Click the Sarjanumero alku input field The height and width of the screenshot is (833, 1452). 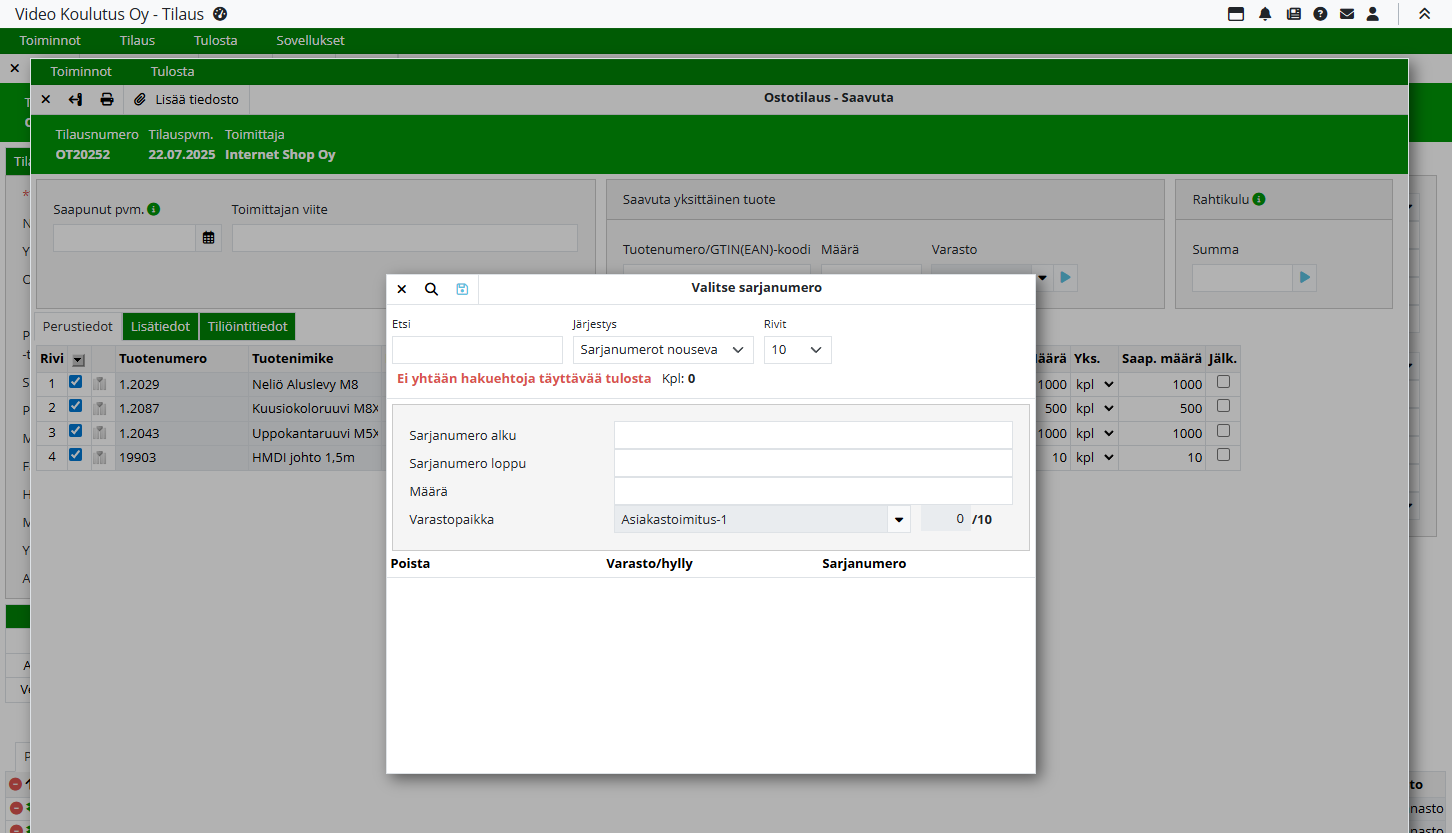812,435
